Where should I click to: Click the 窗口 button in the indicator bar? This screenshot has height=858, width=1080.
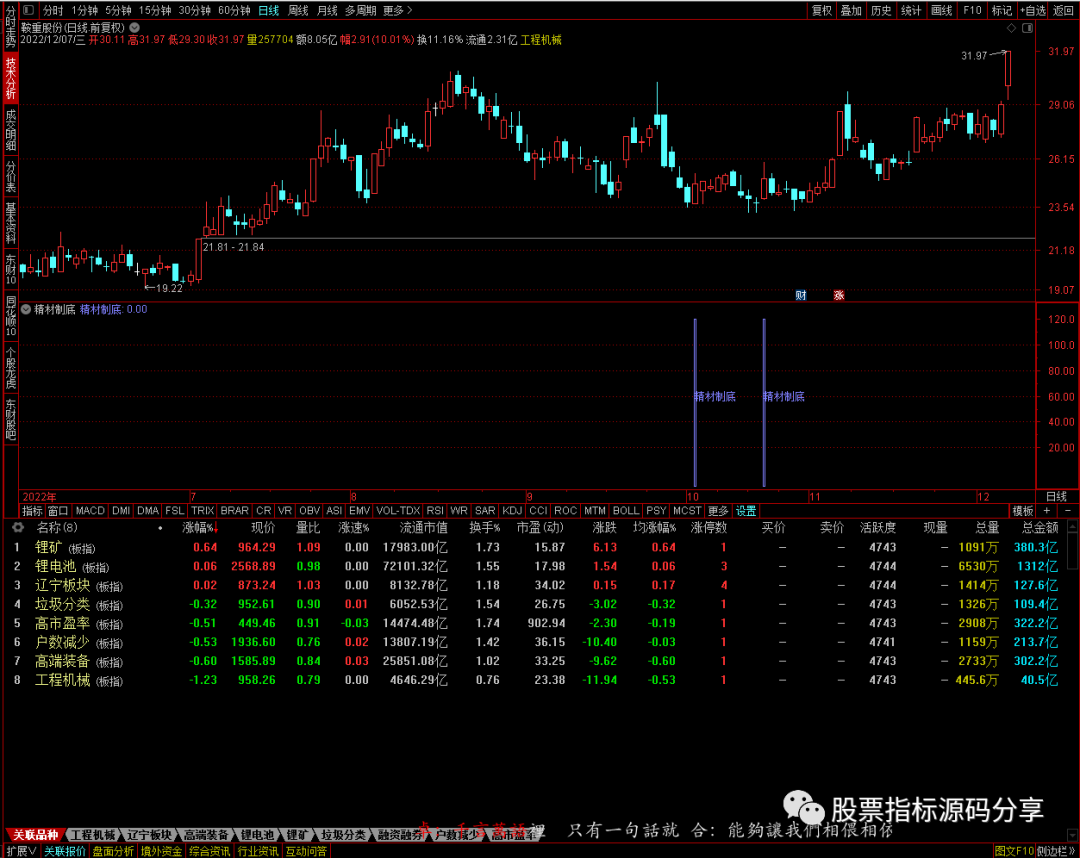pos(58,511)
